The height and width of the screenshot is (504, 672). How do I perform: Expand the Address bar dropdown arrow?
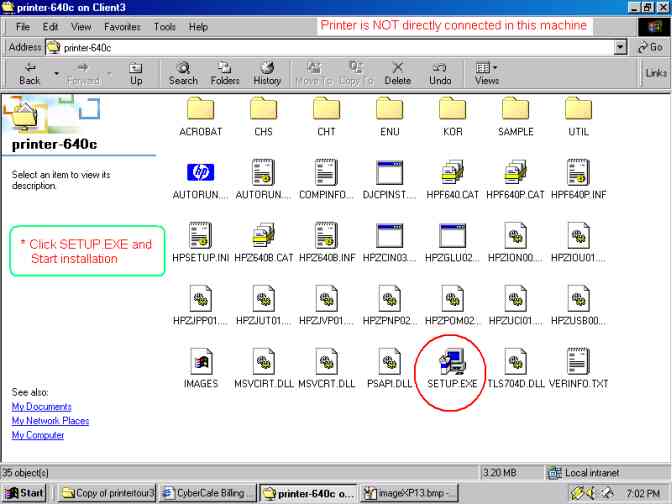tap(621, 47)
